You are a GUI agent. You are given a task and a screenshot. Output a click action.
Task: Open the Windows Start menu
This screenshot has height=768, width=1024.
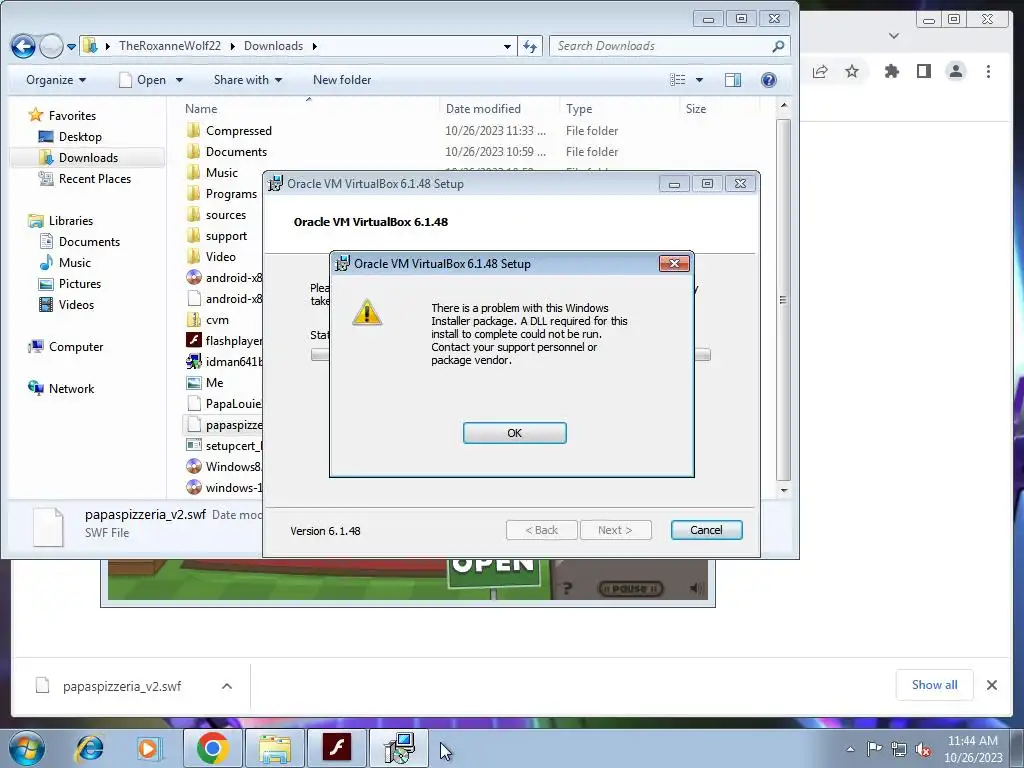point(26,749)
